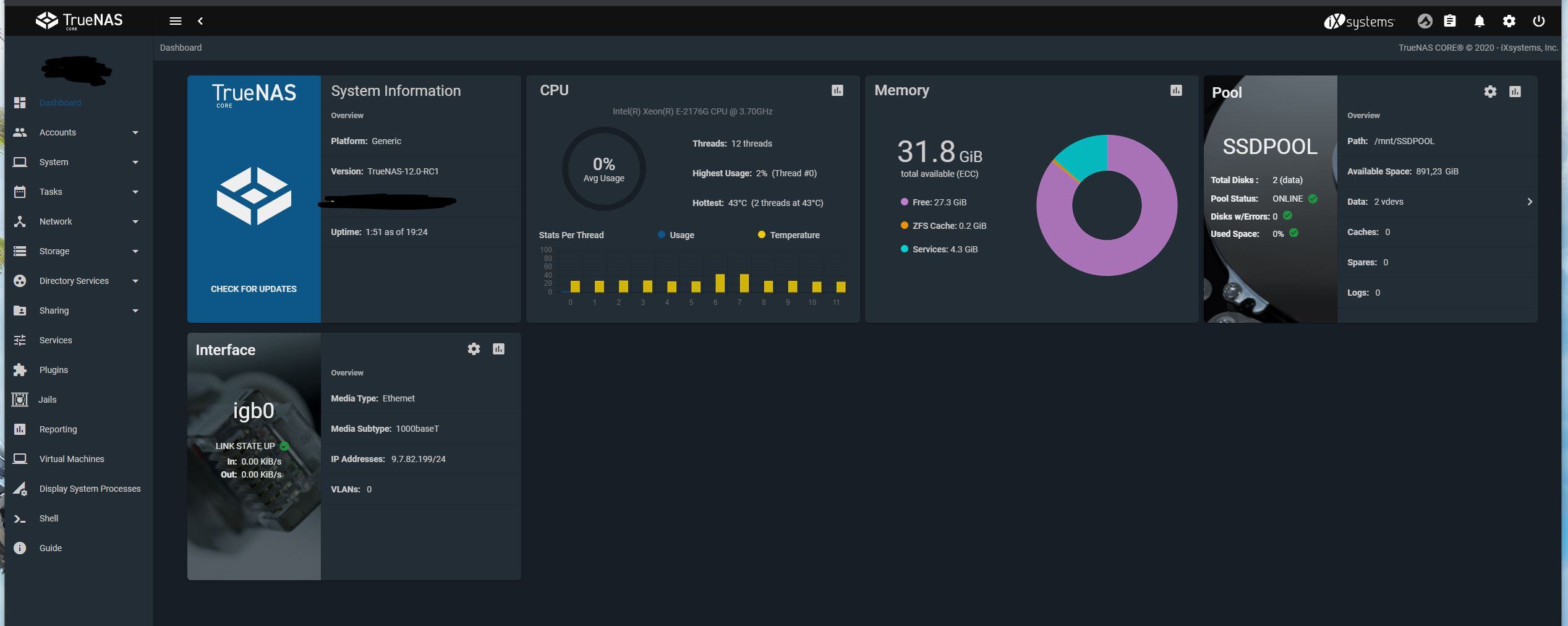The width and height of the screenshot is (1568, 626).
Task: Click the Storage sidebar icon
Action: click(x=20, y=251)
